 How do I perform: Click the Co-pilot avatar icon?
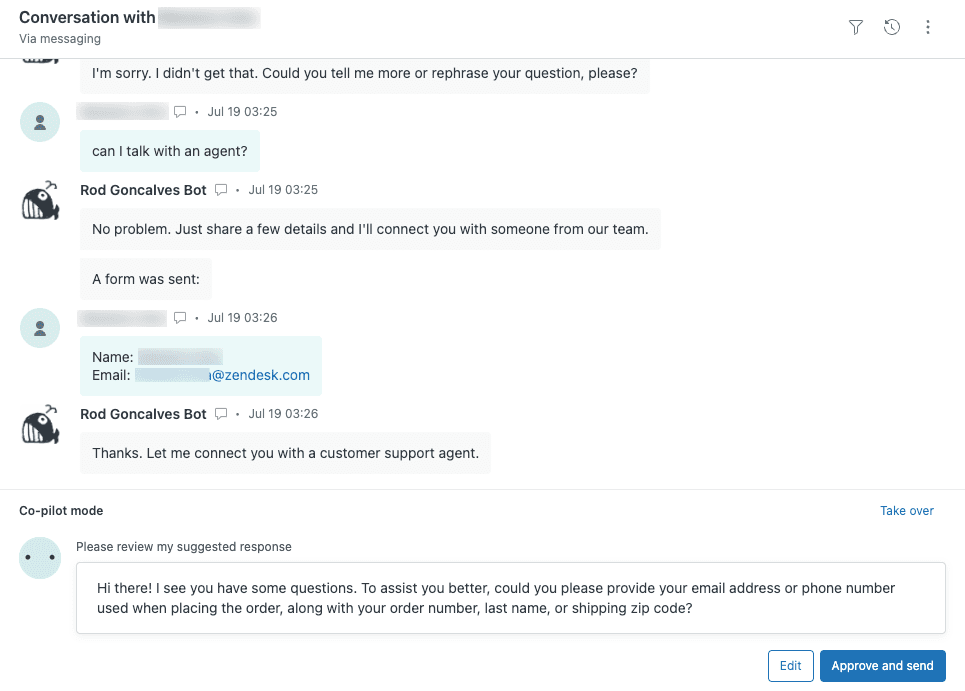coord(40,556)
